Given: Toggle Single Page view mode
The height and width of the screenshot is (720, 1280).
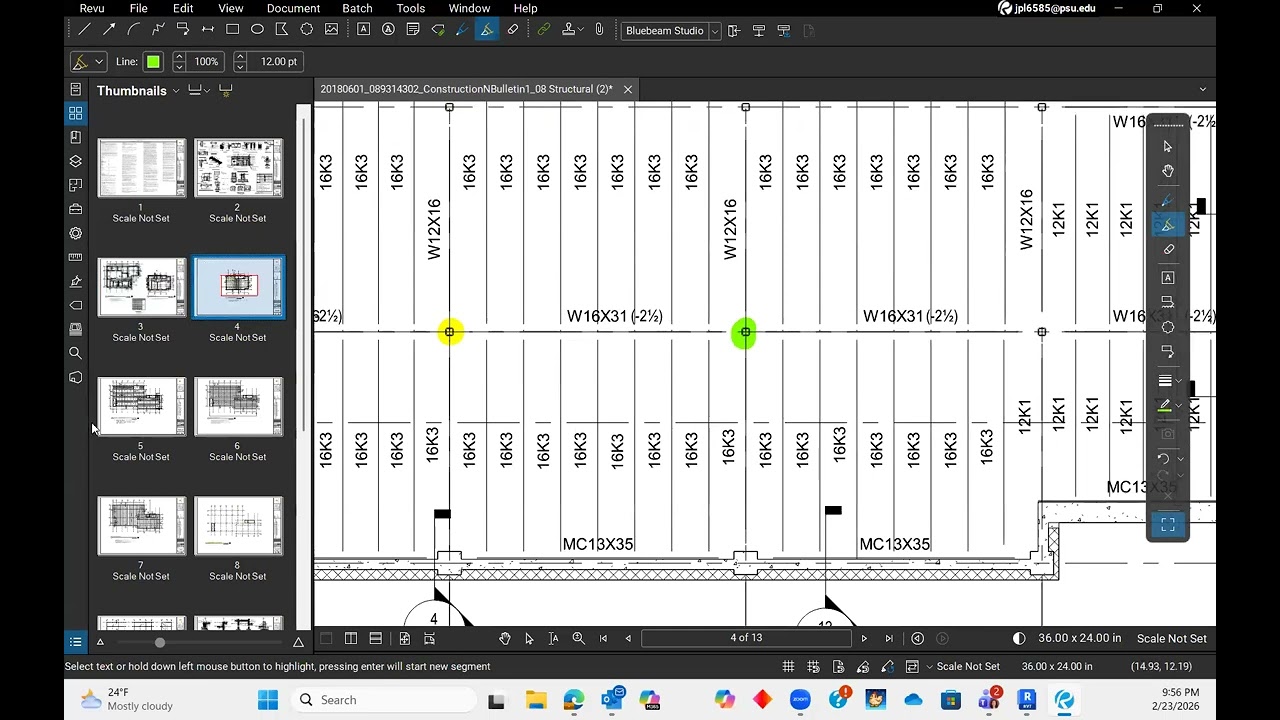Looking at the screenshot, I should coord(326,638).
